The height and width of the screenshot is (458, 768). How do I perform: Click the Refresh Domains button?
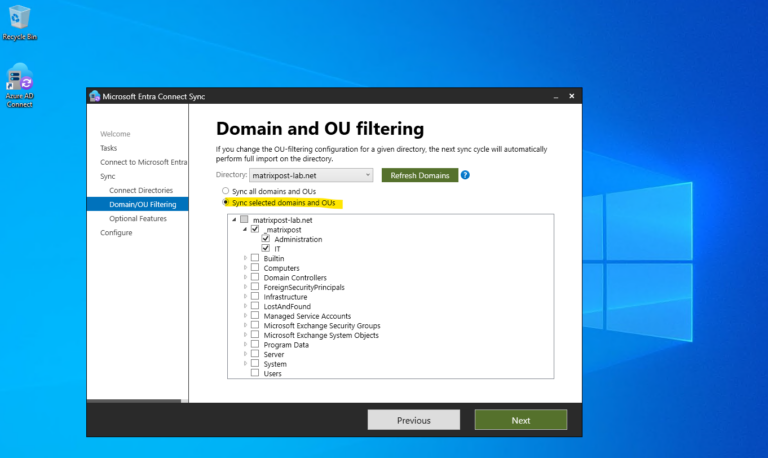[420, 175]
